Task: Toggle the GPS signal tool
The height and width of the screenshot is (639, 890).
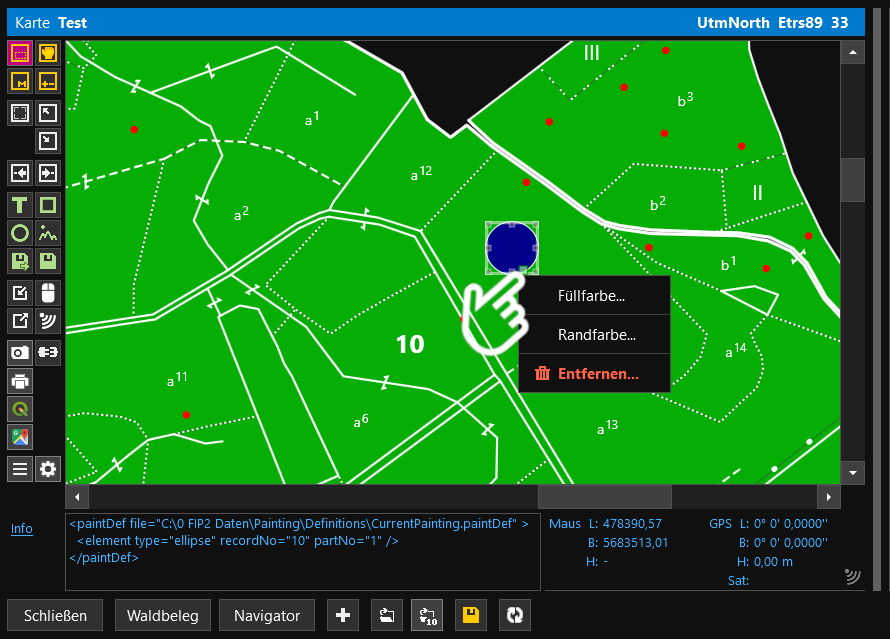Action: pos(48,321)
